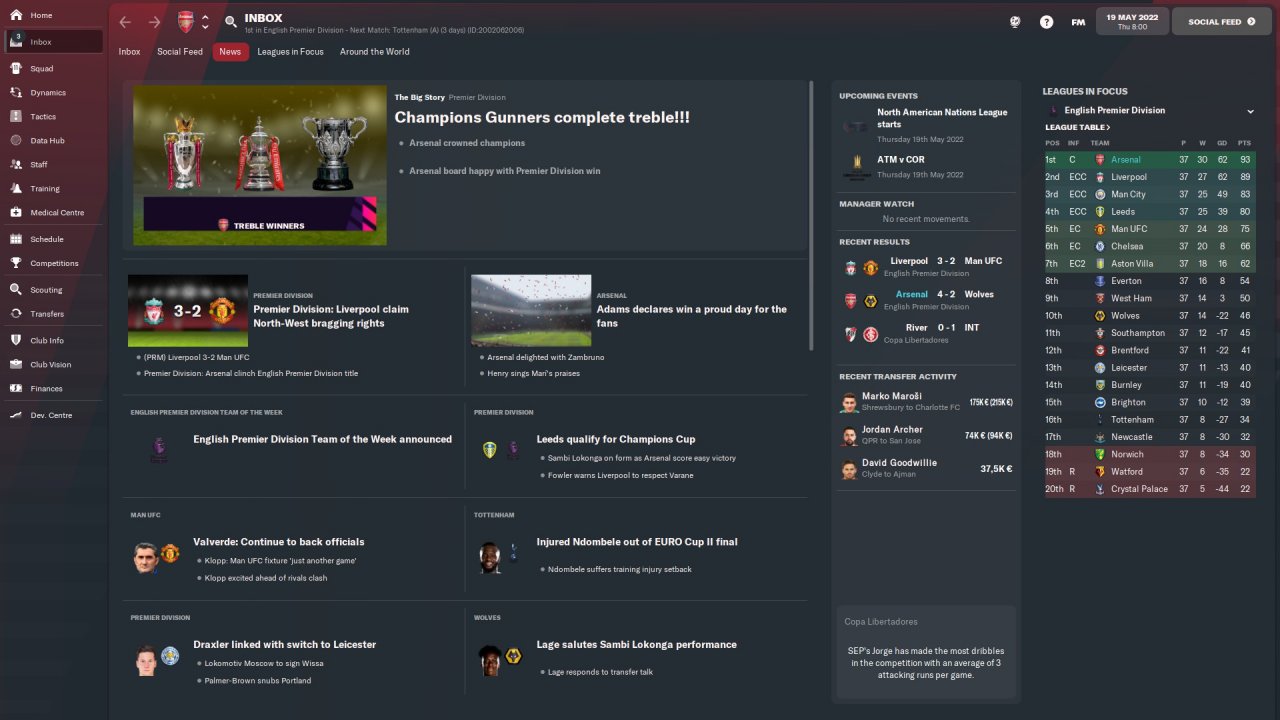Open the help question mark icon
This screenshot has width=1280, height=720.
[x=1046, y=22]
